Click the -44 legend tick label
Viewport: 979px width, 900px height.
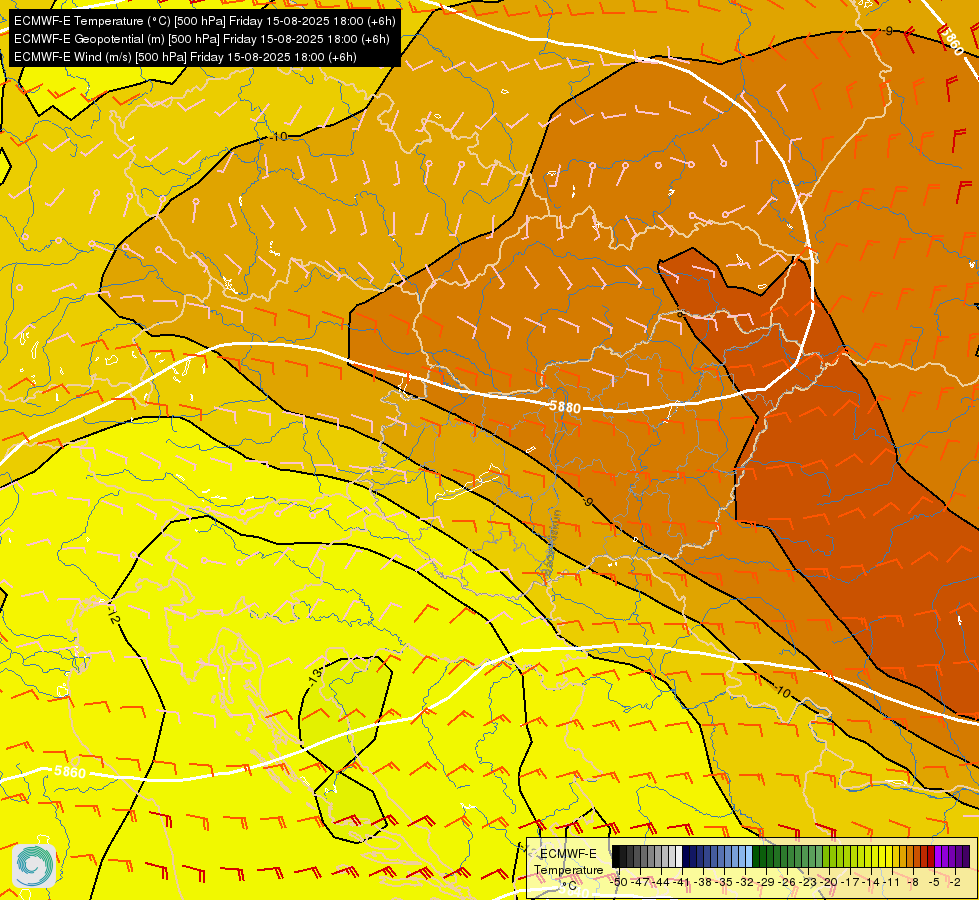tap(662, 882)
